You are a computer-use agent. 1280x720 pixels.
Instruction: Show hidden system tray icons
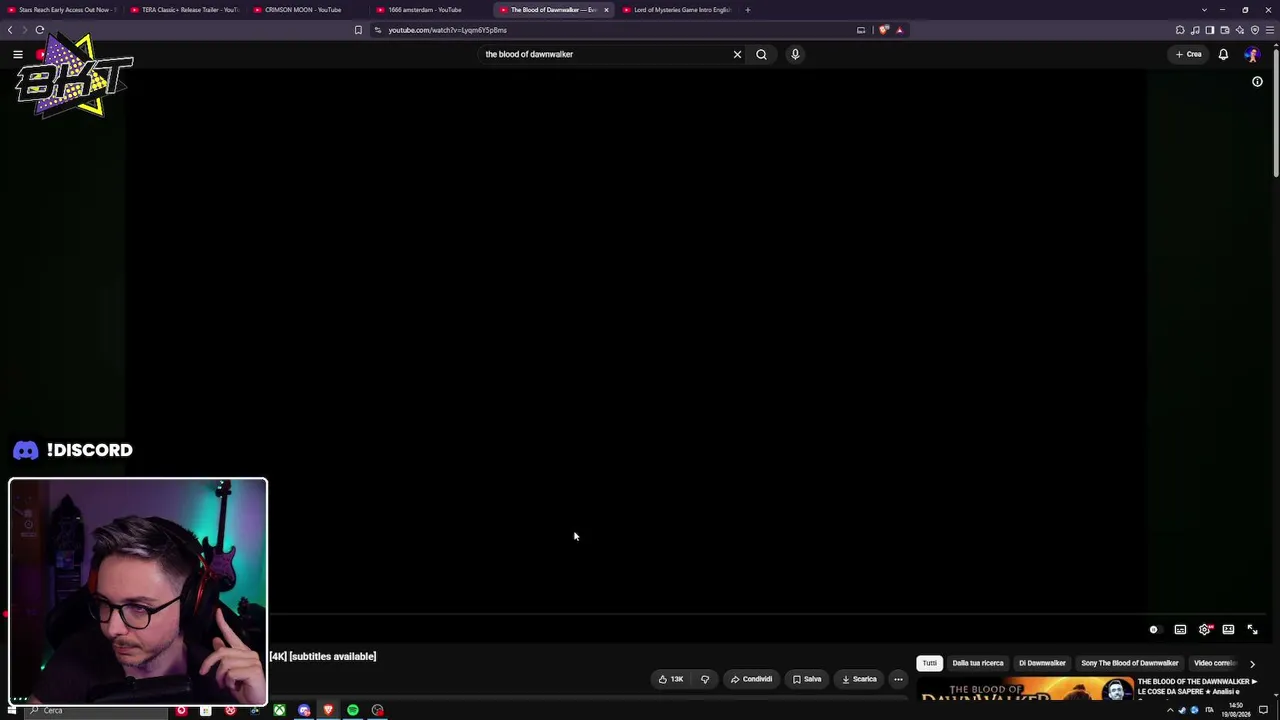(1170, 710)
